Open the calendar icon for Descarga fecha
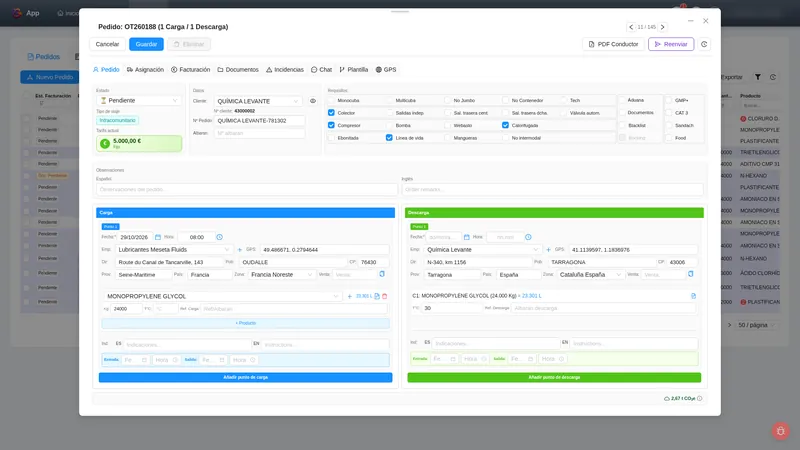This screenshot has width=800, height=450. click(466, 237)
